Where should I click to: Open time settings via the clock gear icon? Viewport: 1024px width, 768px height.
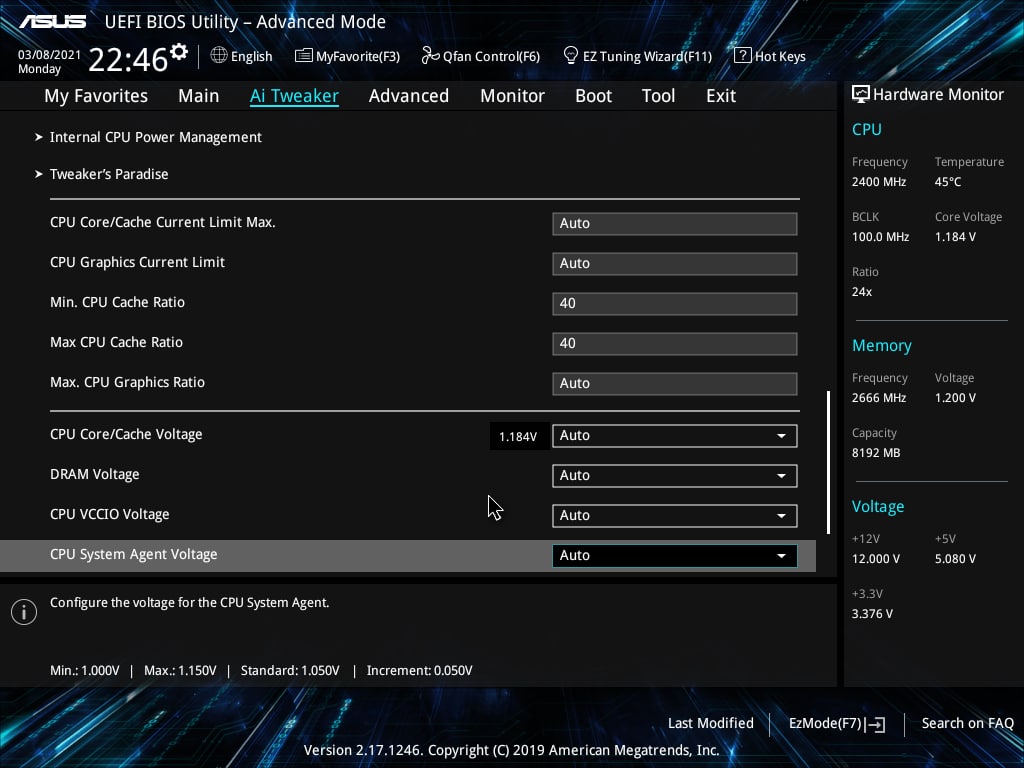coord(179,51)
